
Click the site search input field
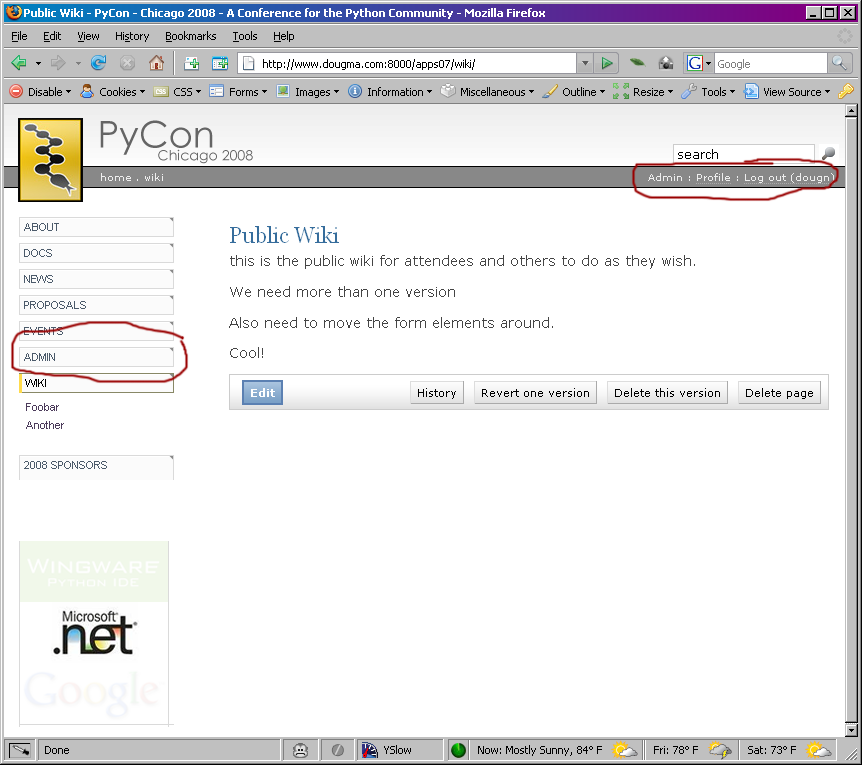(743, 154)
